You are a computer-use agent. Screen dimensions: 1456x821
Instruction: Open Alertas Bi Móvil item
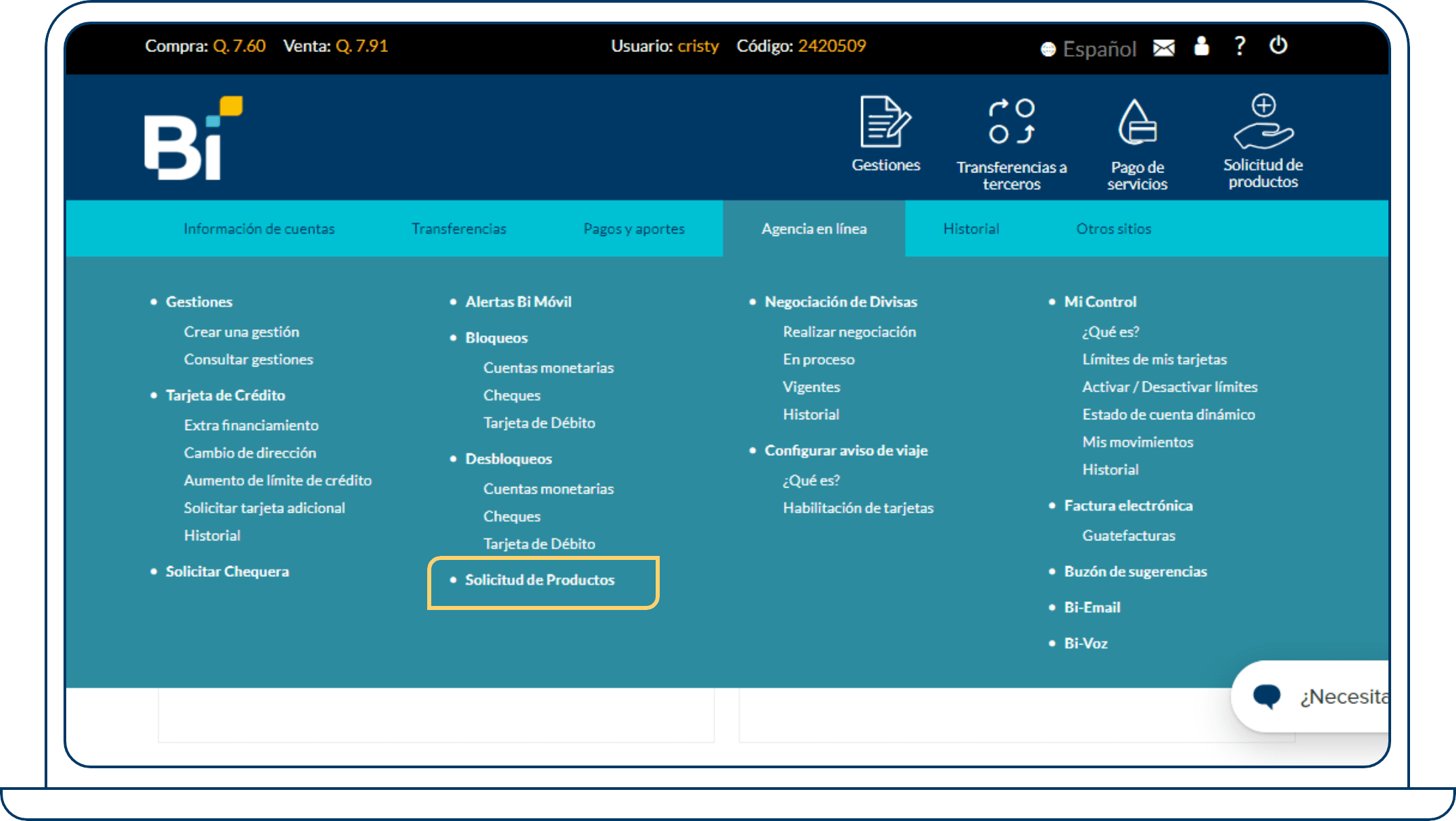tap(518, 302)
